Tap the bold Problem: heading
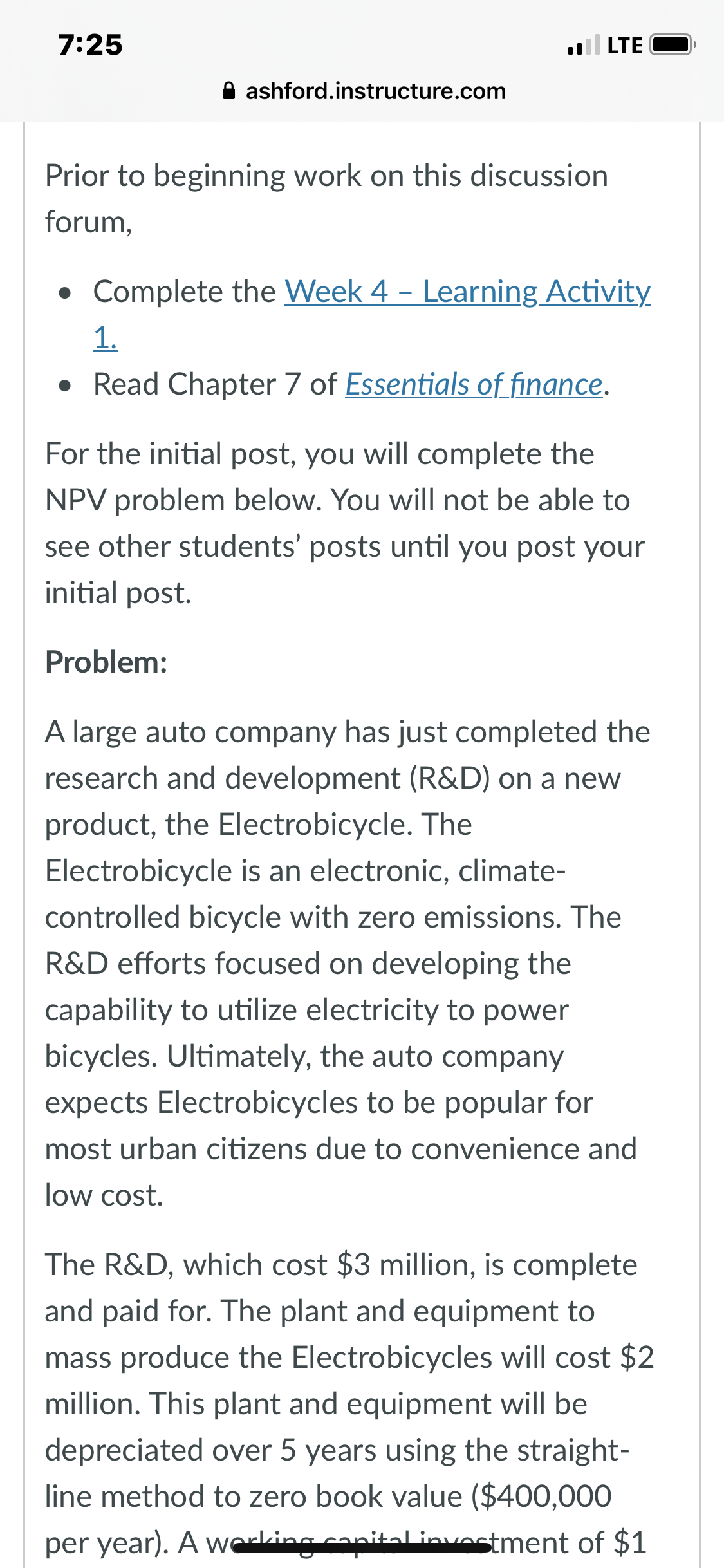 (x=106, y=662)
